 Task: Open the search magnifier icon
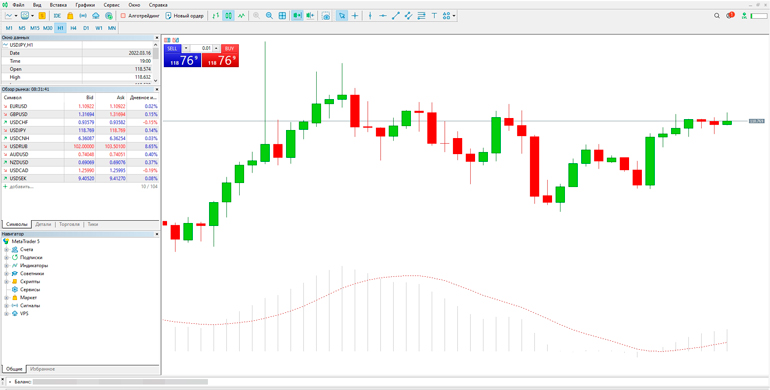click(717, 16)
